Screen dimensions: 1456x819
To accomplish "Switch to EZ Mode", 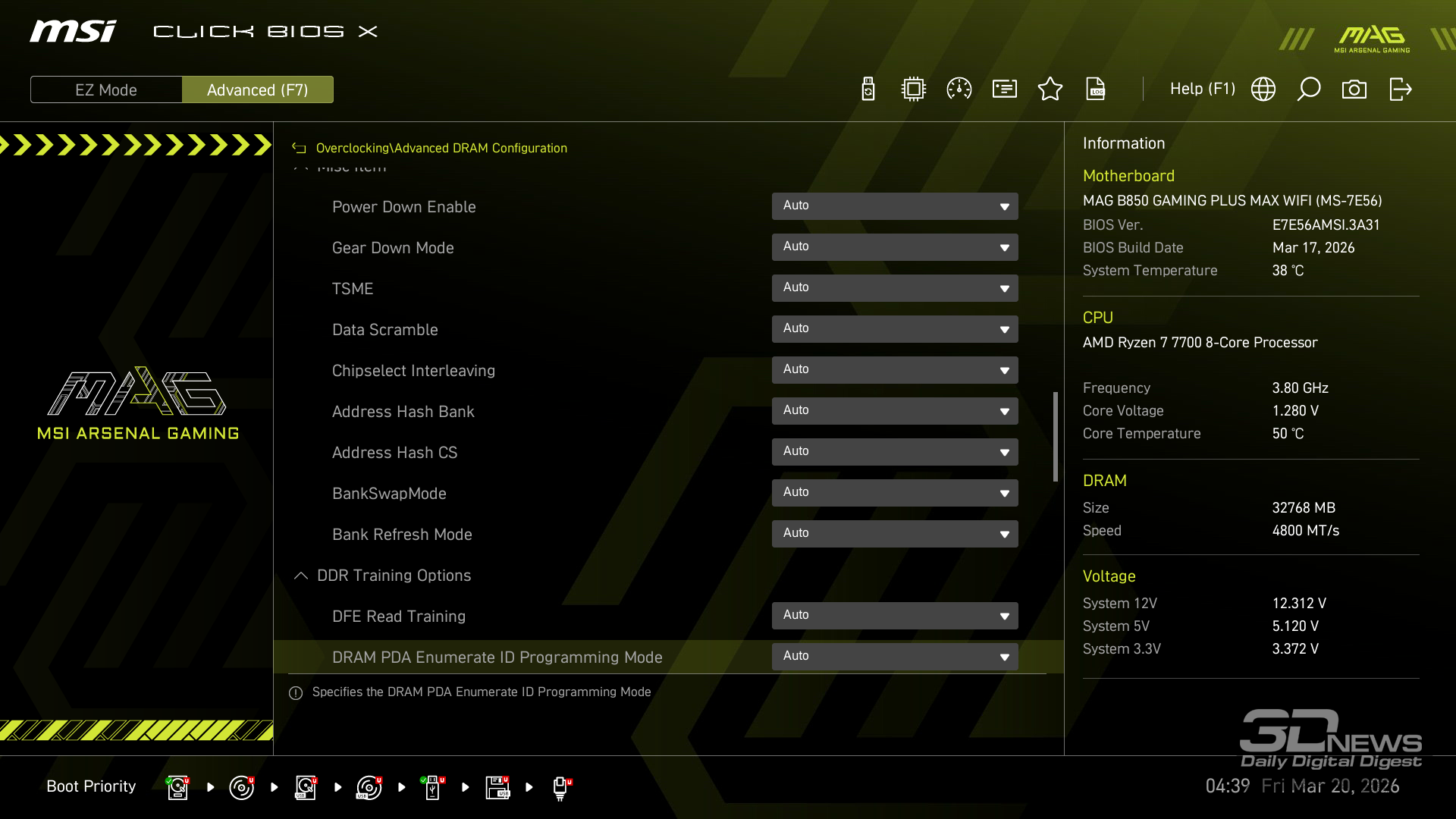I will pyautogui.click(x=106, y=89).
